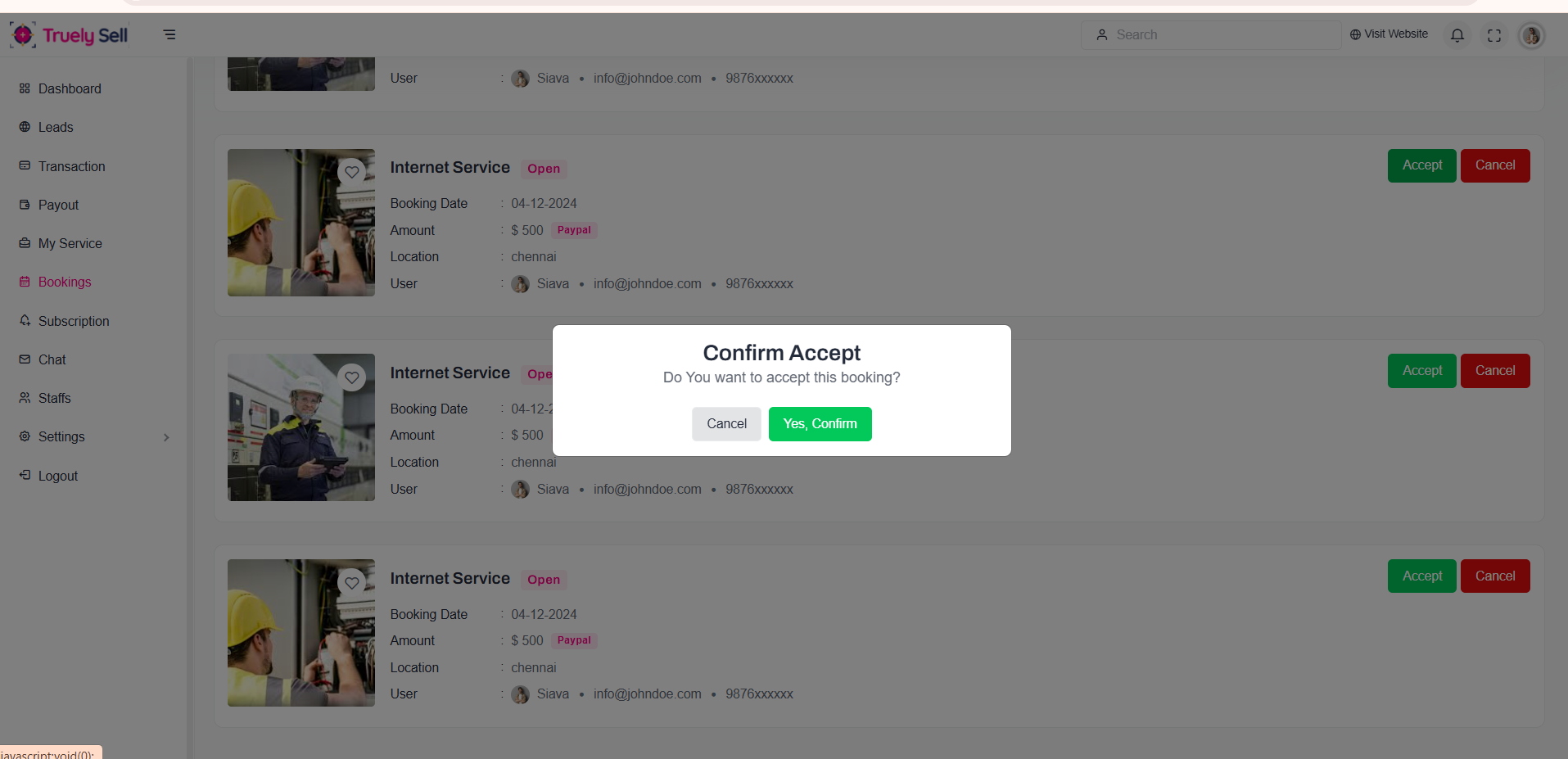Select Subscription in the sidebar
1568x759 pixels.
(74, 321)
